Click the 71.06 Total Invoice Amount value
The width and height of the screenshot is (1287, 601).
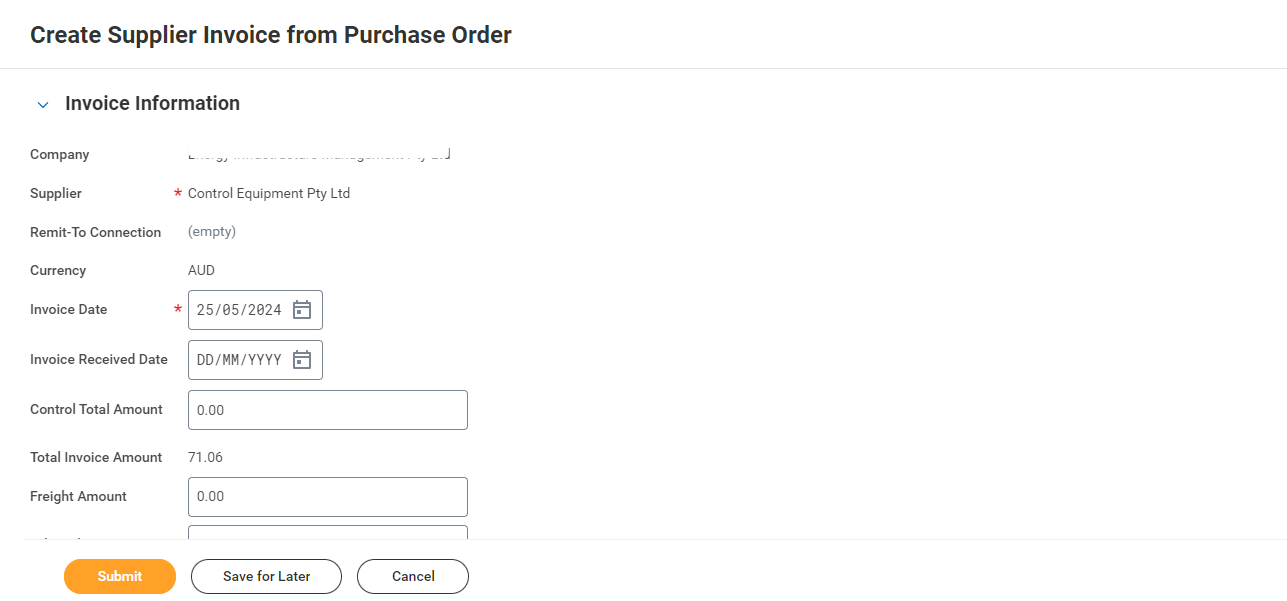(x=205, y=458)
